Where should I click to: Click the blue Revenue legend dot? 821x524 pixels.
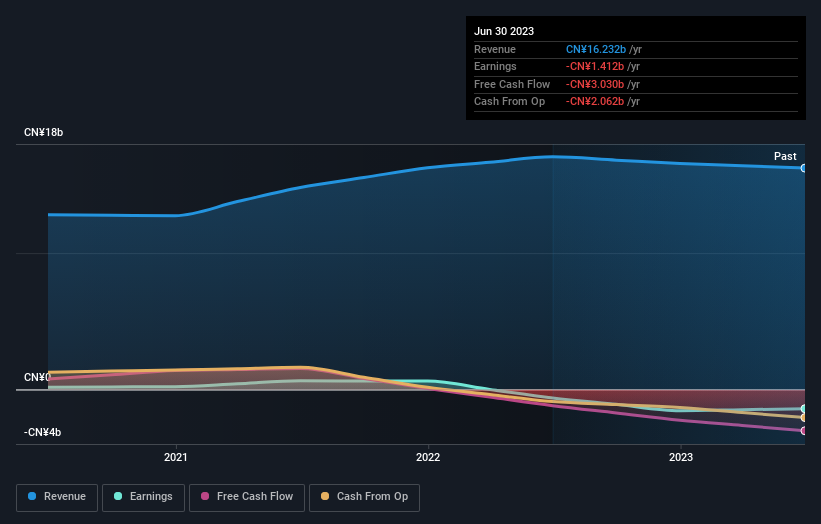click(32, 496)
